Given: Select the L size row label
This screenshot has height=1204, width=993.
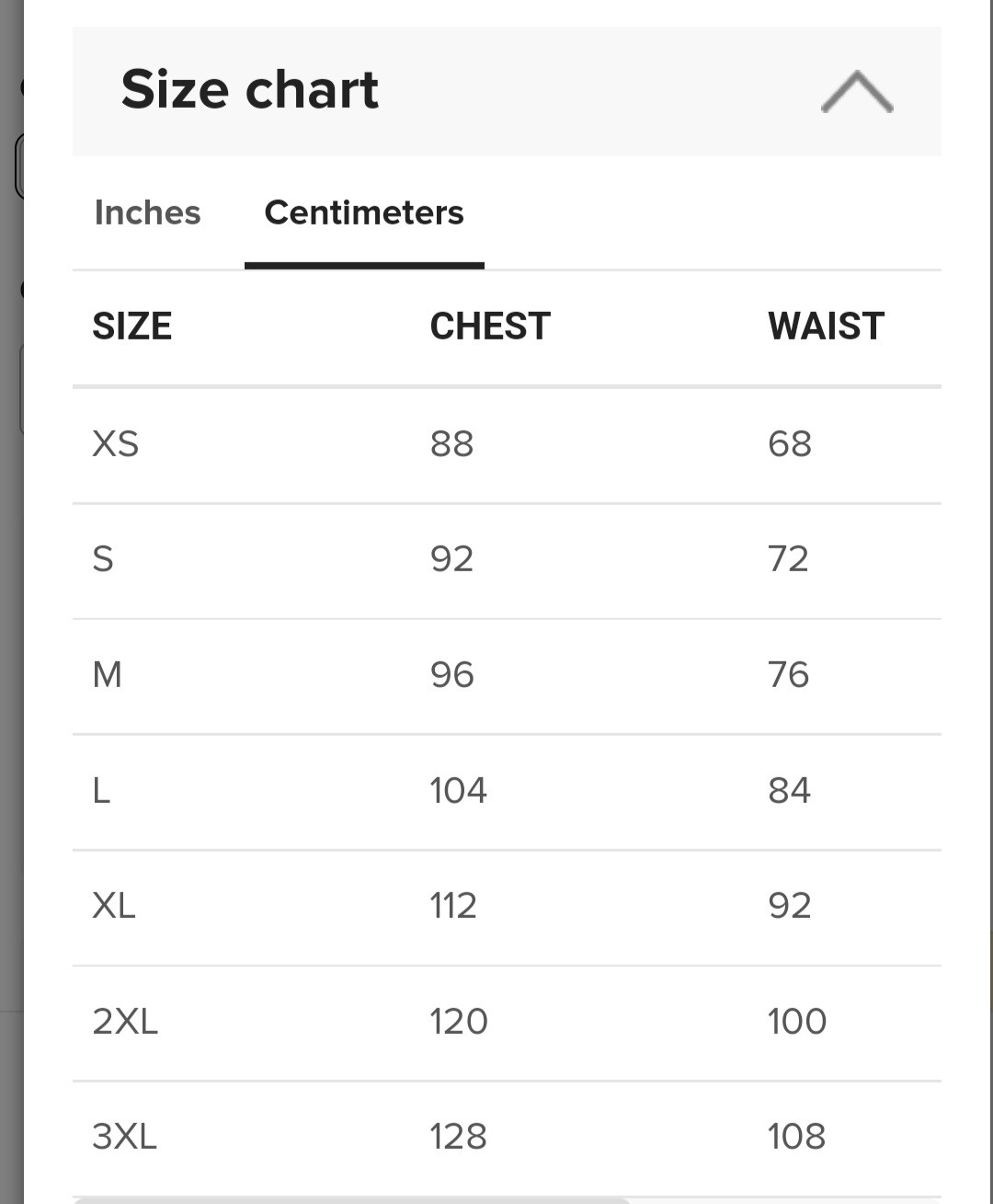Looking at the screenshot, I should pyautogui.click(x=101, y=791).
